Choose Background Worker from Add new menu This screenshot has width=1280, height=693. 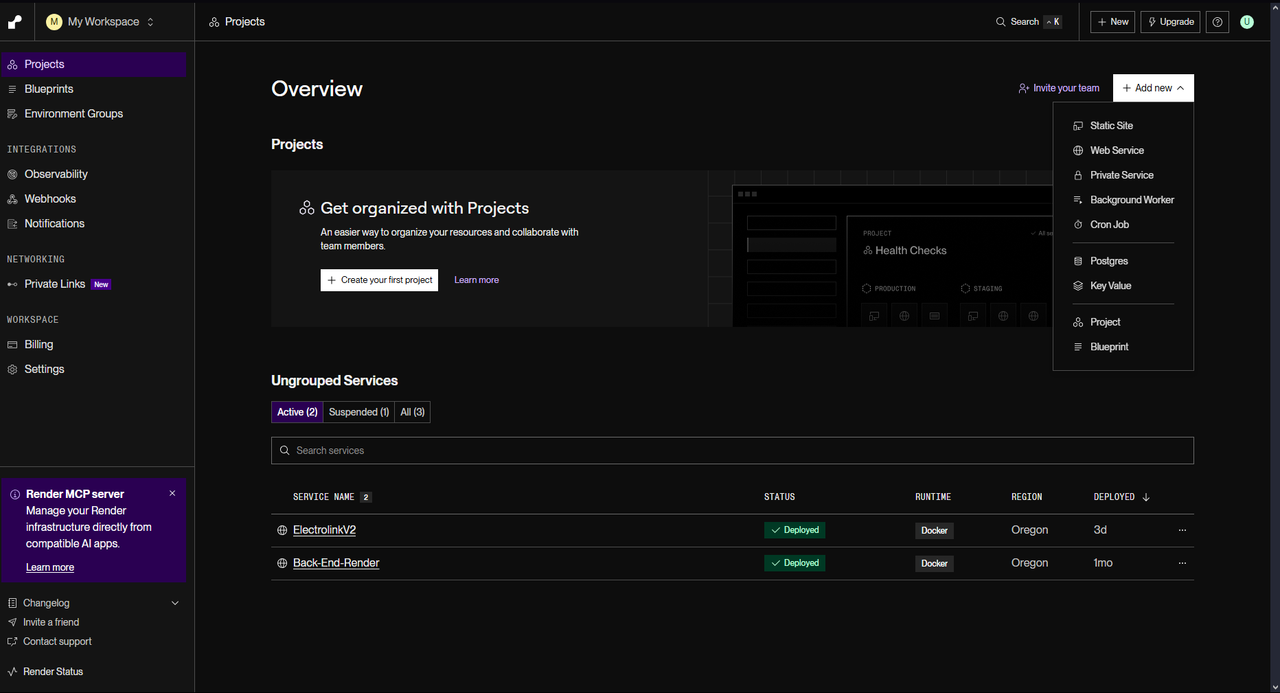(1123, 200)
